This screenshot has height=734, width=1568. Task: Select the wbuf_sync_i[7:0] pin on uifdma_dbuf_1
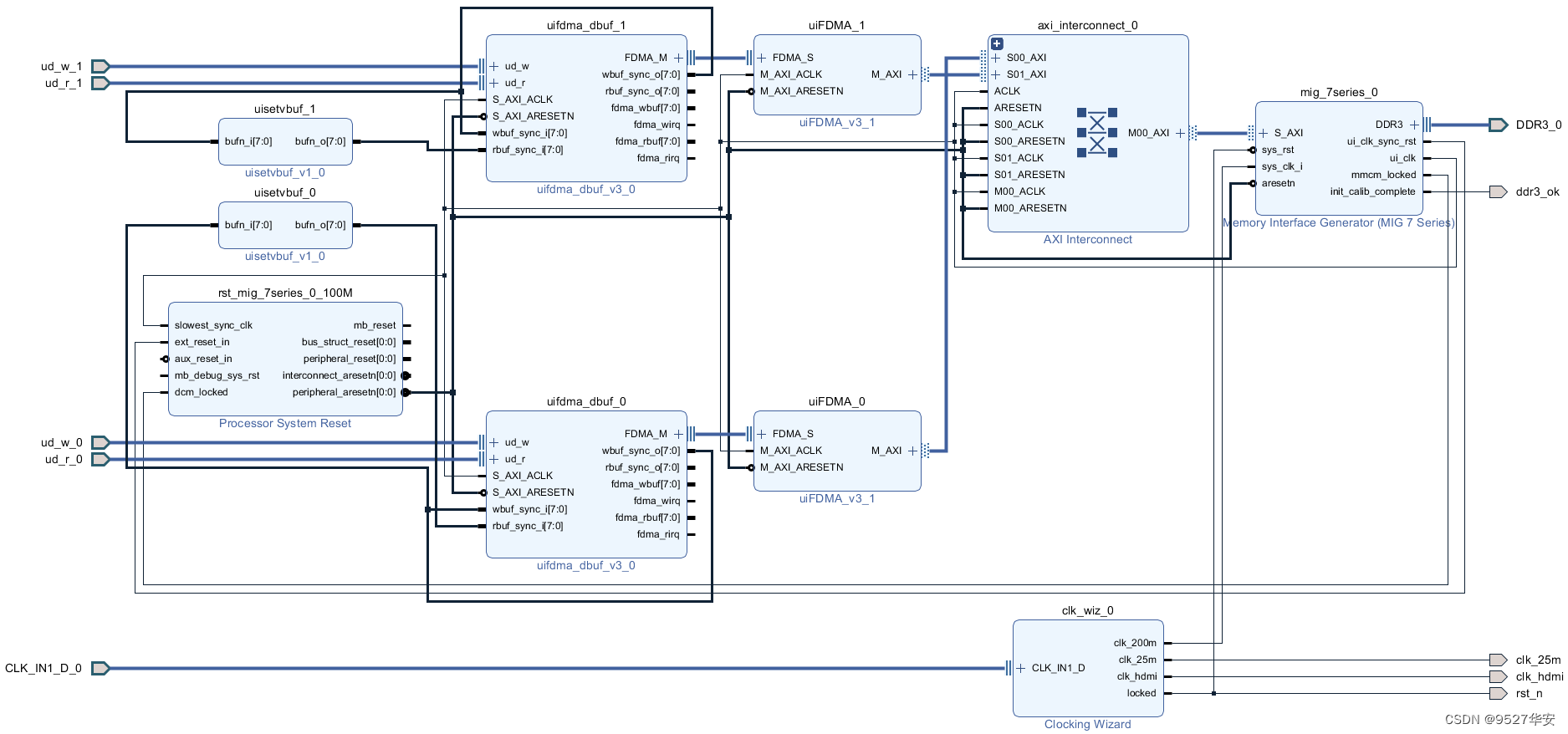tap(529, 133)
